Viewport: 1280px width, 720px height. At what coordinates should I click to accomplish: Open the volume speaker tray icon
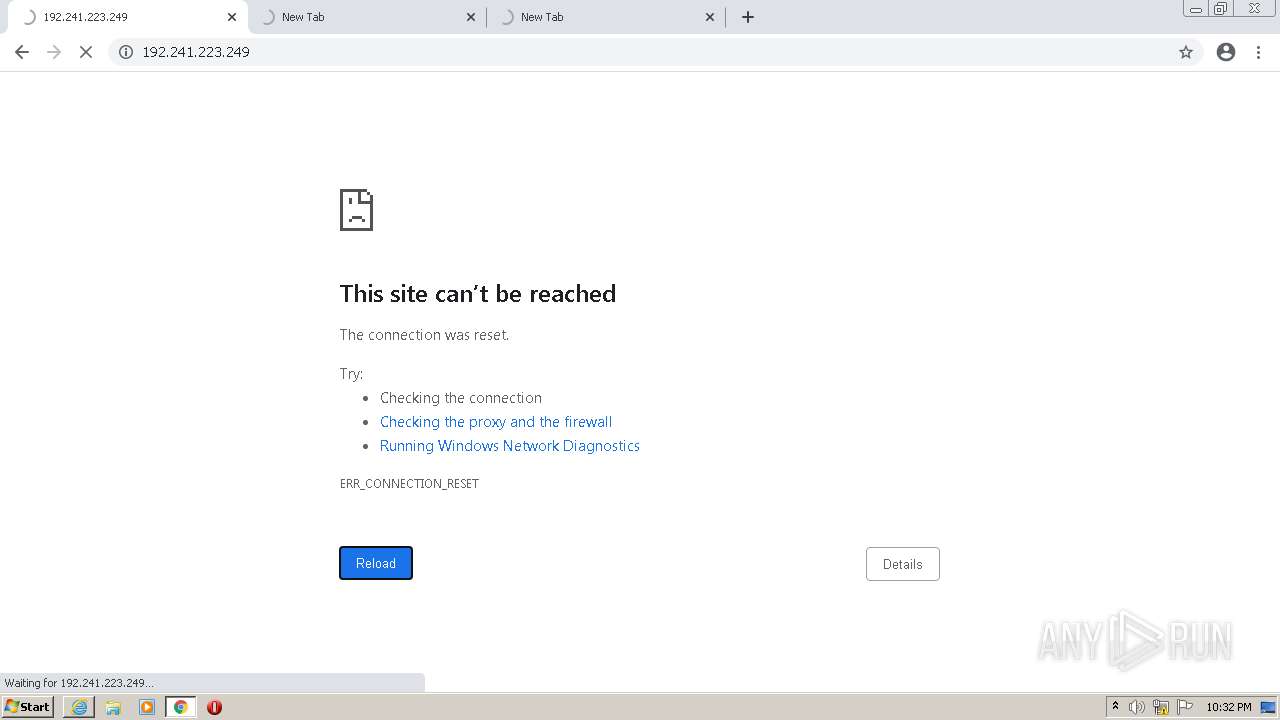click(x=1137, y=707)
